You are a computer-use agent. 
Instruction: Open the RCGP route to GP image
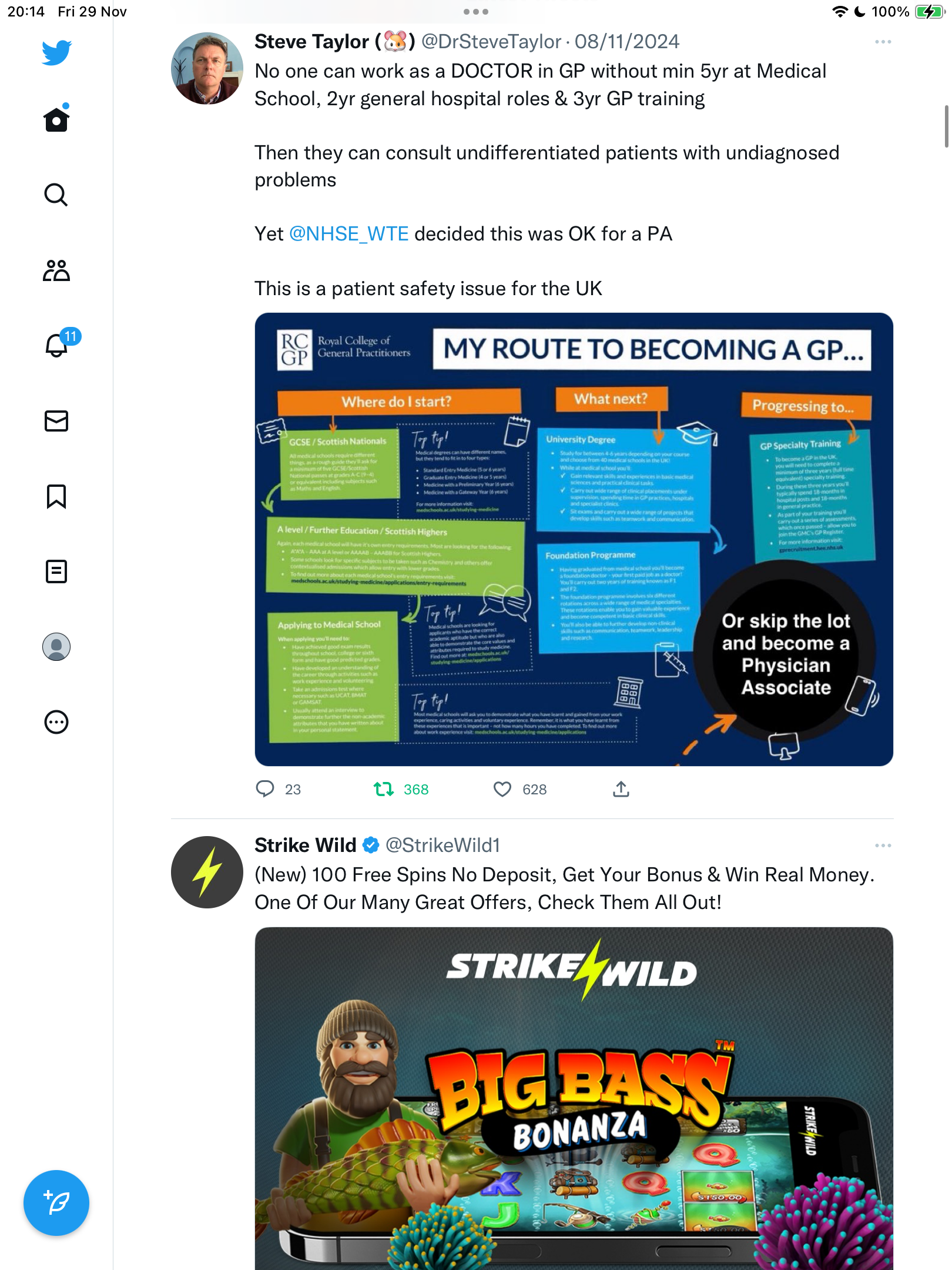tap(574, 539)
